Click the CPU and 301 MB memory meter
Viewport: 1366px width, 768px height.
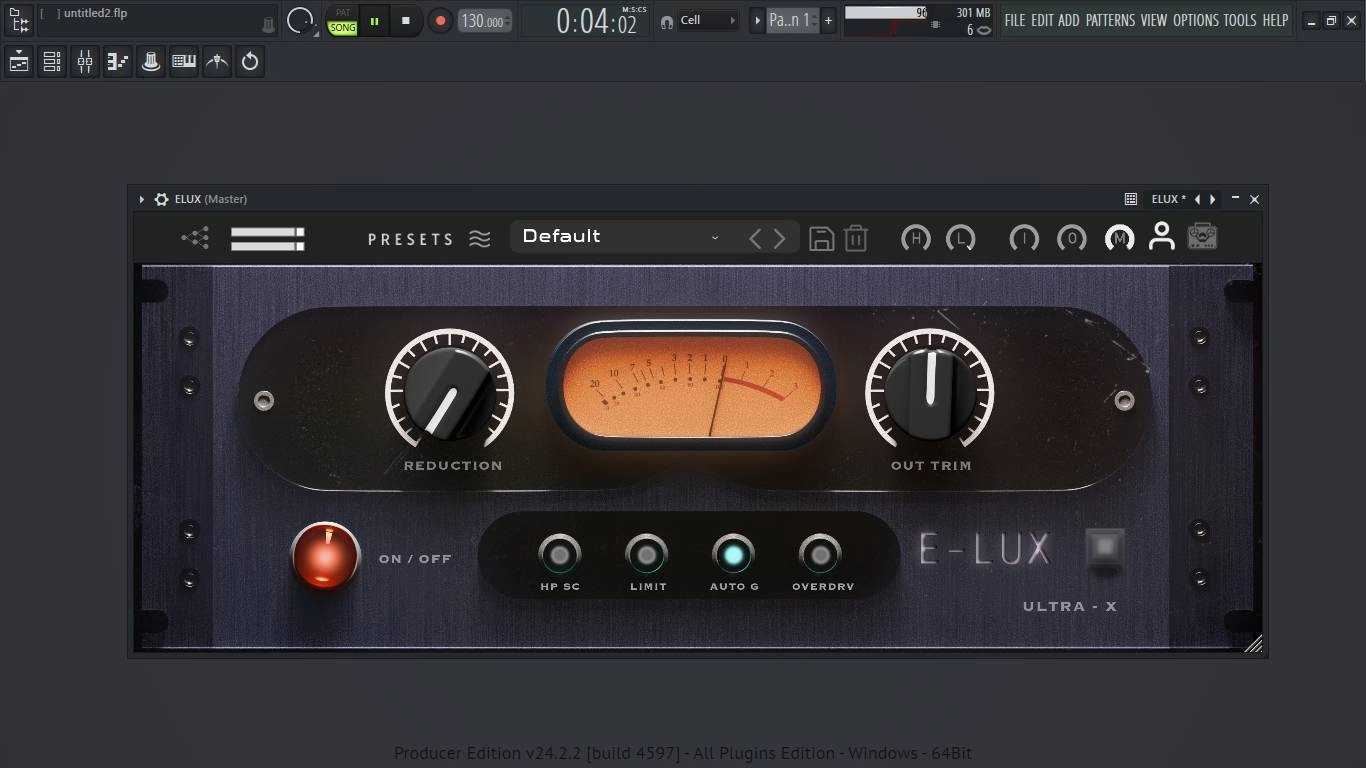click(918, 20)
